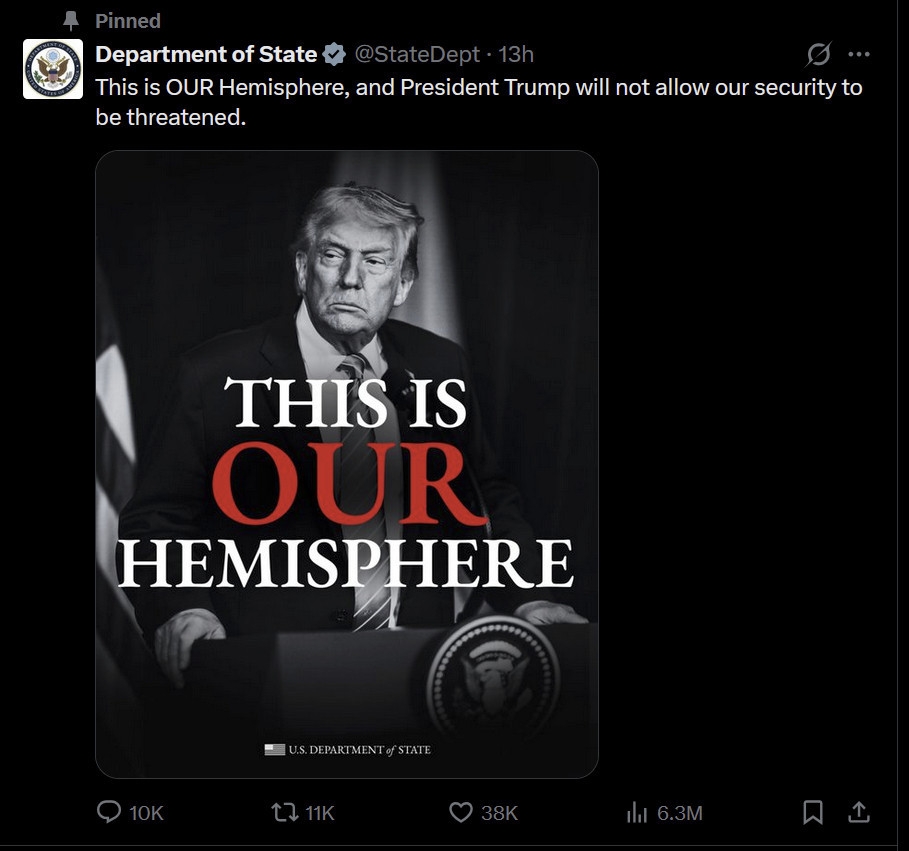Like the post with the heart icon

point(460,812)
